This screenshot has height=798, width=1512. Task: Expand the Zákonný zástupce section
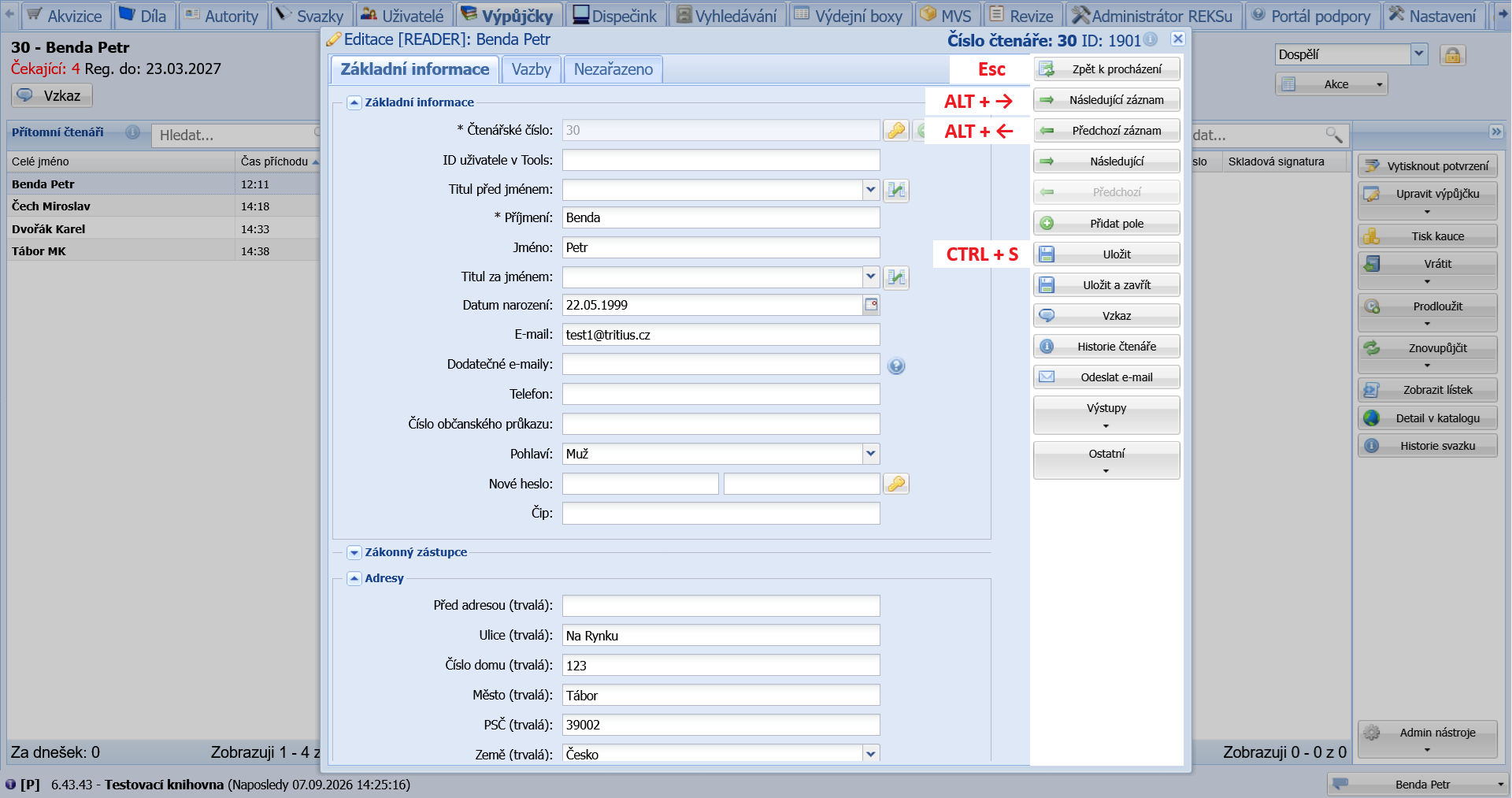point(354,553)
